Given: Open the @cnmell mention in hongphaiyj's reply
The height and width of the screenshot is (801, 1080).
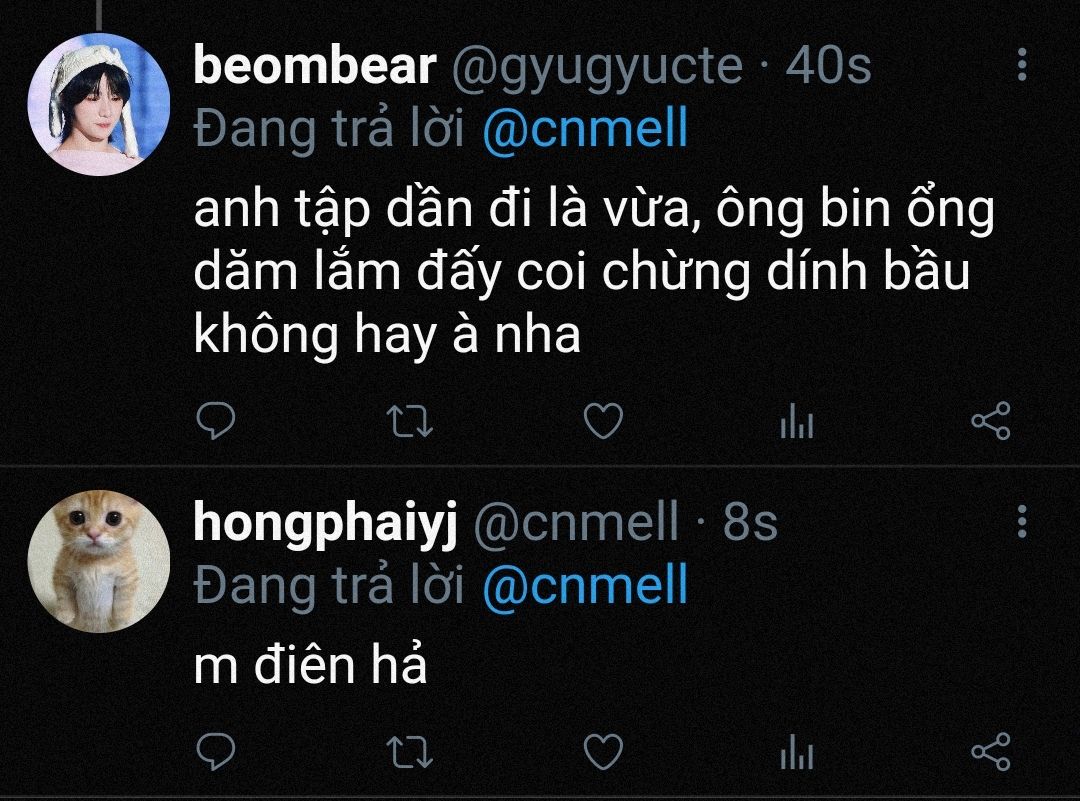Looking at the screenshot, I should 585,585.
